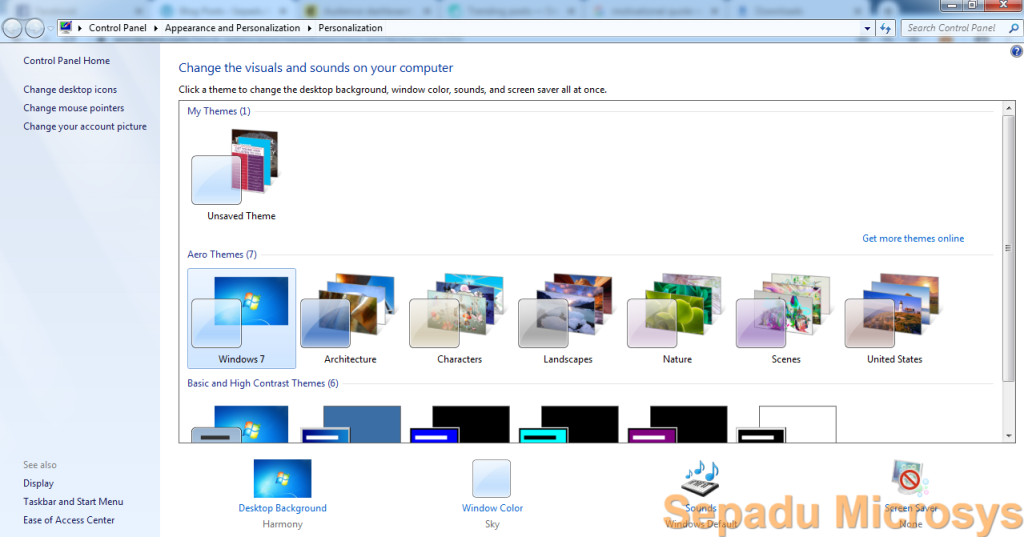Apply the Windows 7 Aero theme
This screenshot has height=537, width=1024.
click(241, 318)
